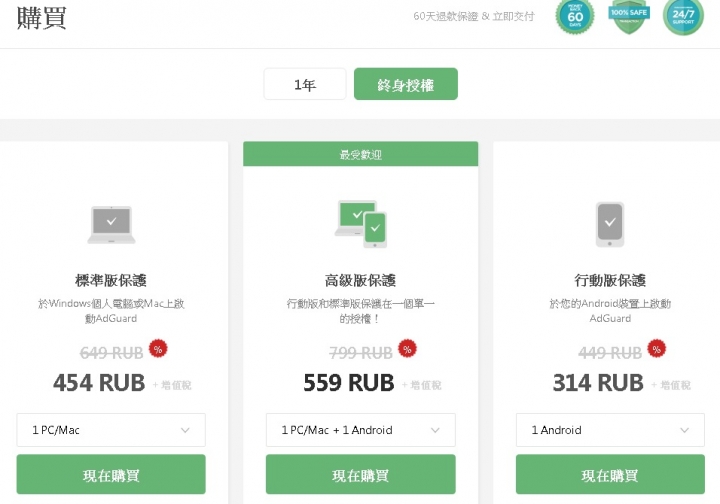Click the 行動版保護 plan title
Image resolution: width=720 pixels, height=504 pixels.
click(x=610, y=280)
